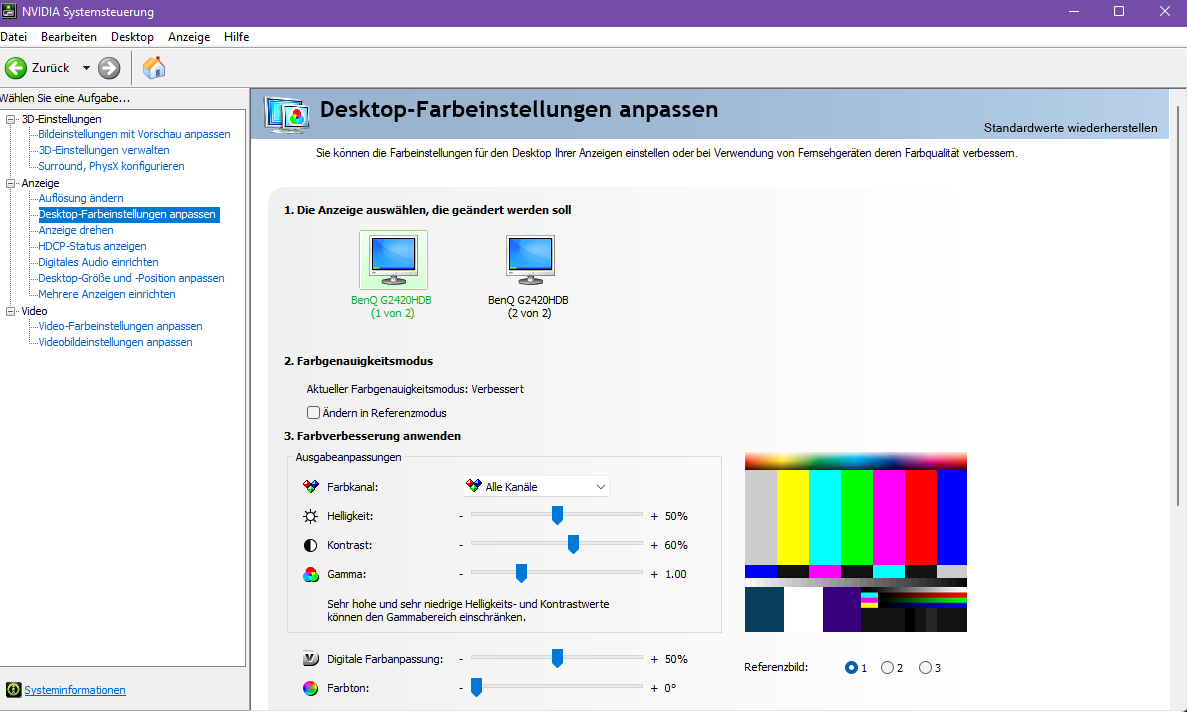Click the Systeminformationen NVIDIA icon
The width and height of the screenshot is (1187, 712).
pos(14,689)
